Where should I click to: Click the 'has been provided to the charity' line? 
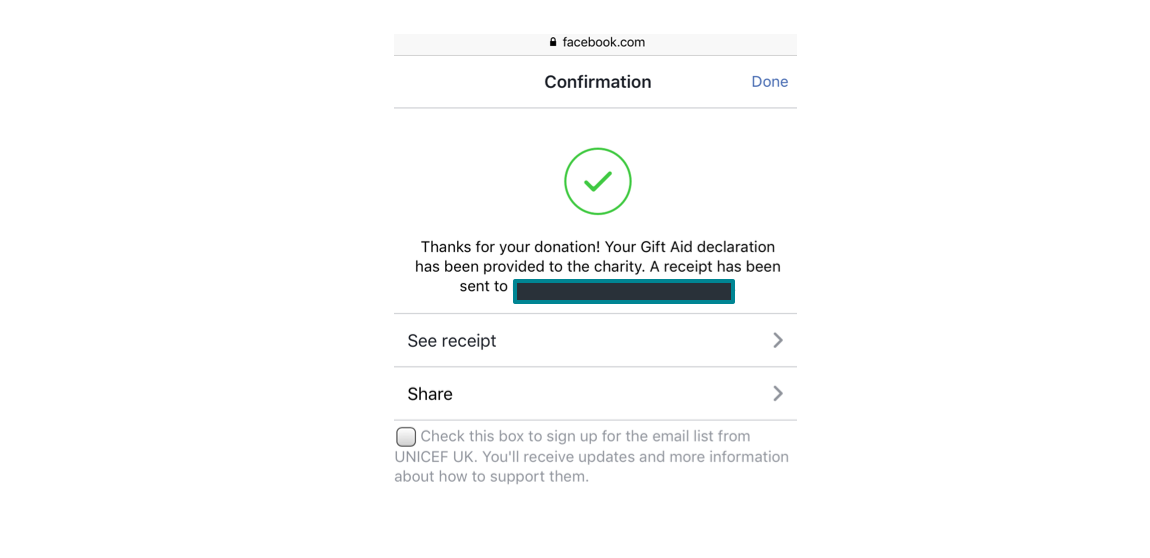529,267
